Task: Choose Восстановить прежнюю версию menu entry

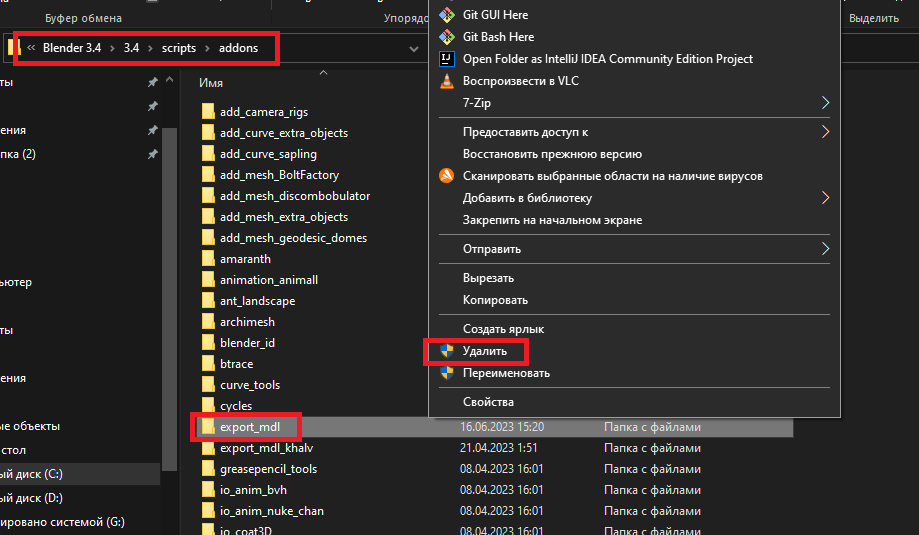Action: pos(552,154)
